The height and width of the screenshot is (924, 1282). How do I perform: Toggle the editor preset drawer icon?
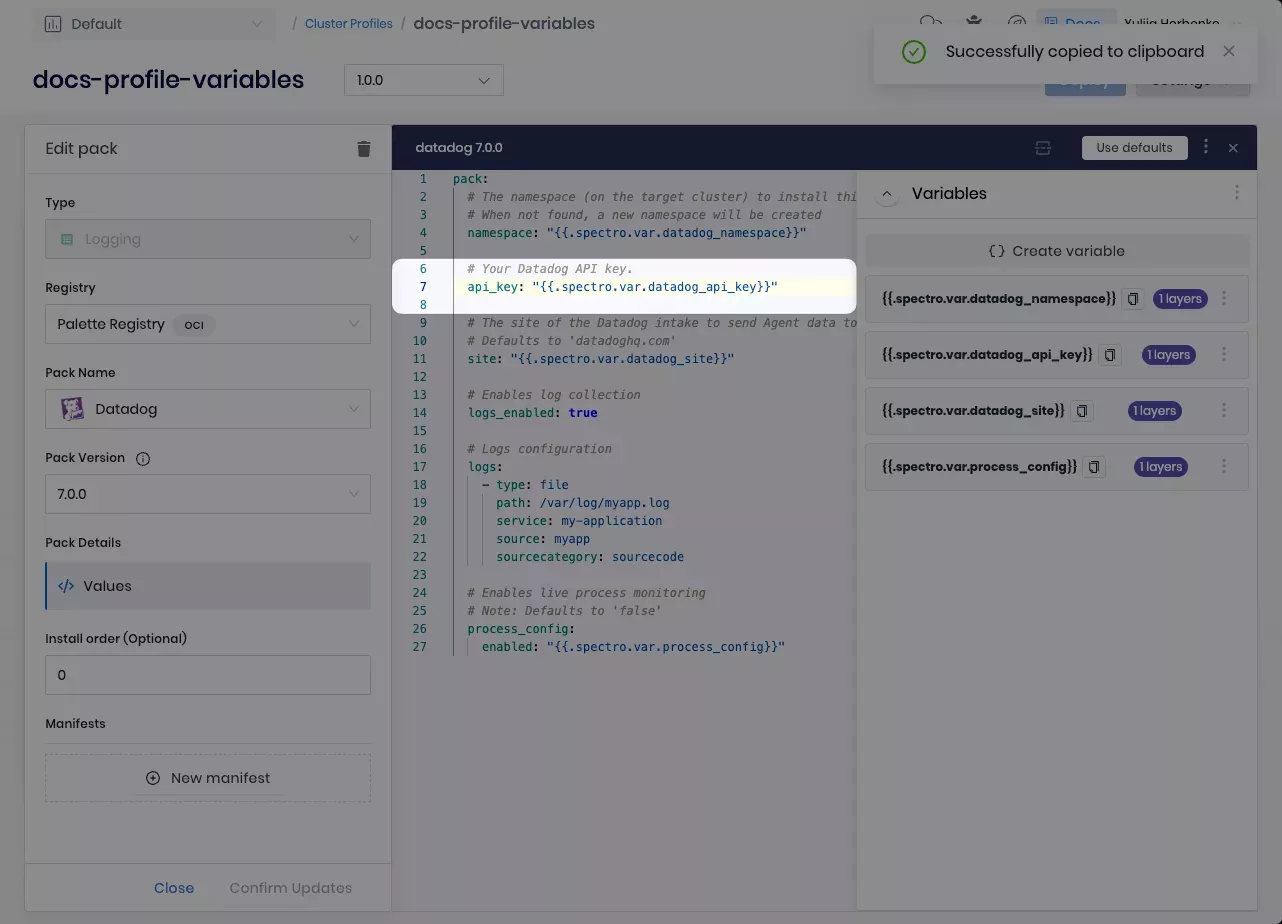click(x=1043, y=148)
